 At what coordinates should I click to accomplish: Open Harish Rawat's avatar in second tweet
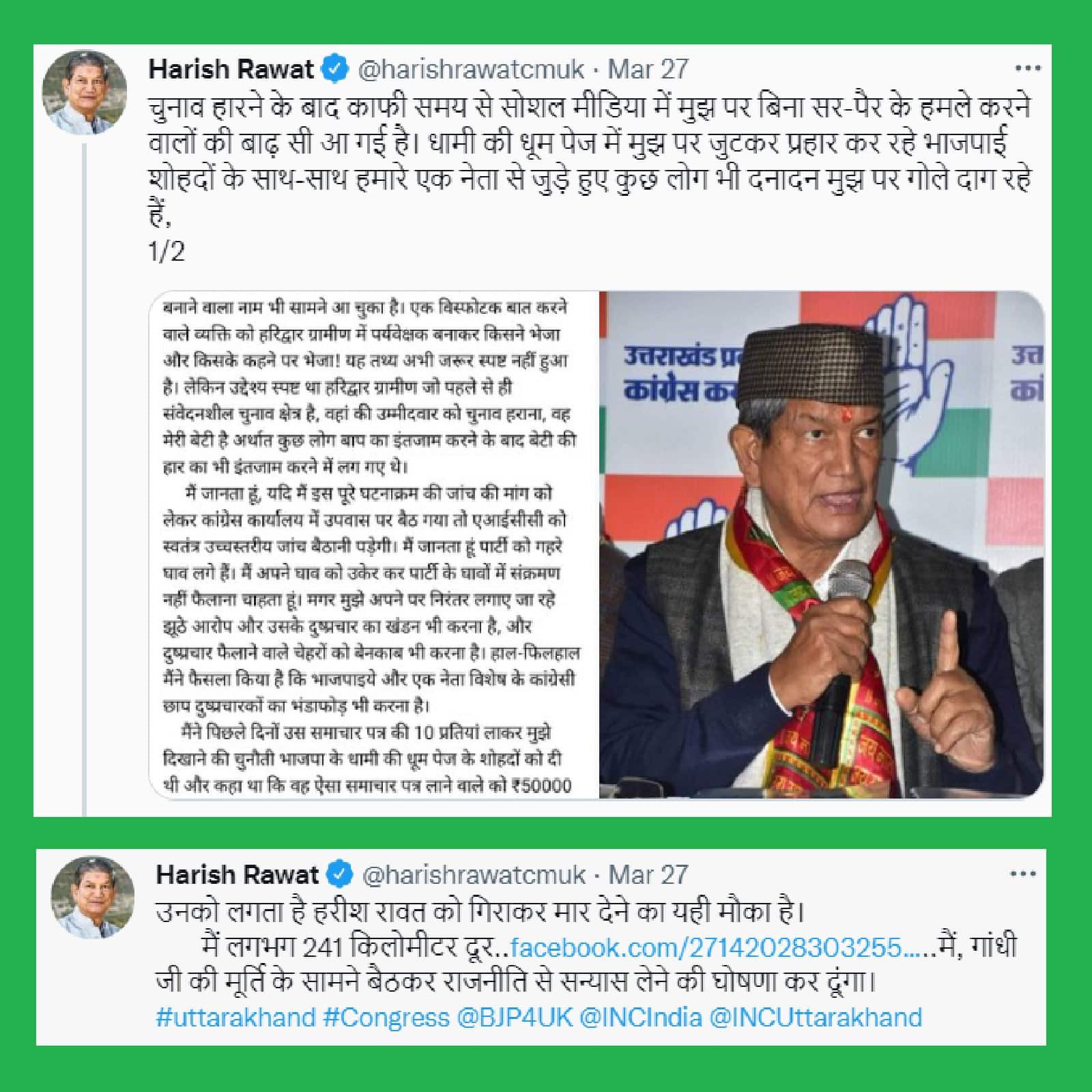(93, 897)
